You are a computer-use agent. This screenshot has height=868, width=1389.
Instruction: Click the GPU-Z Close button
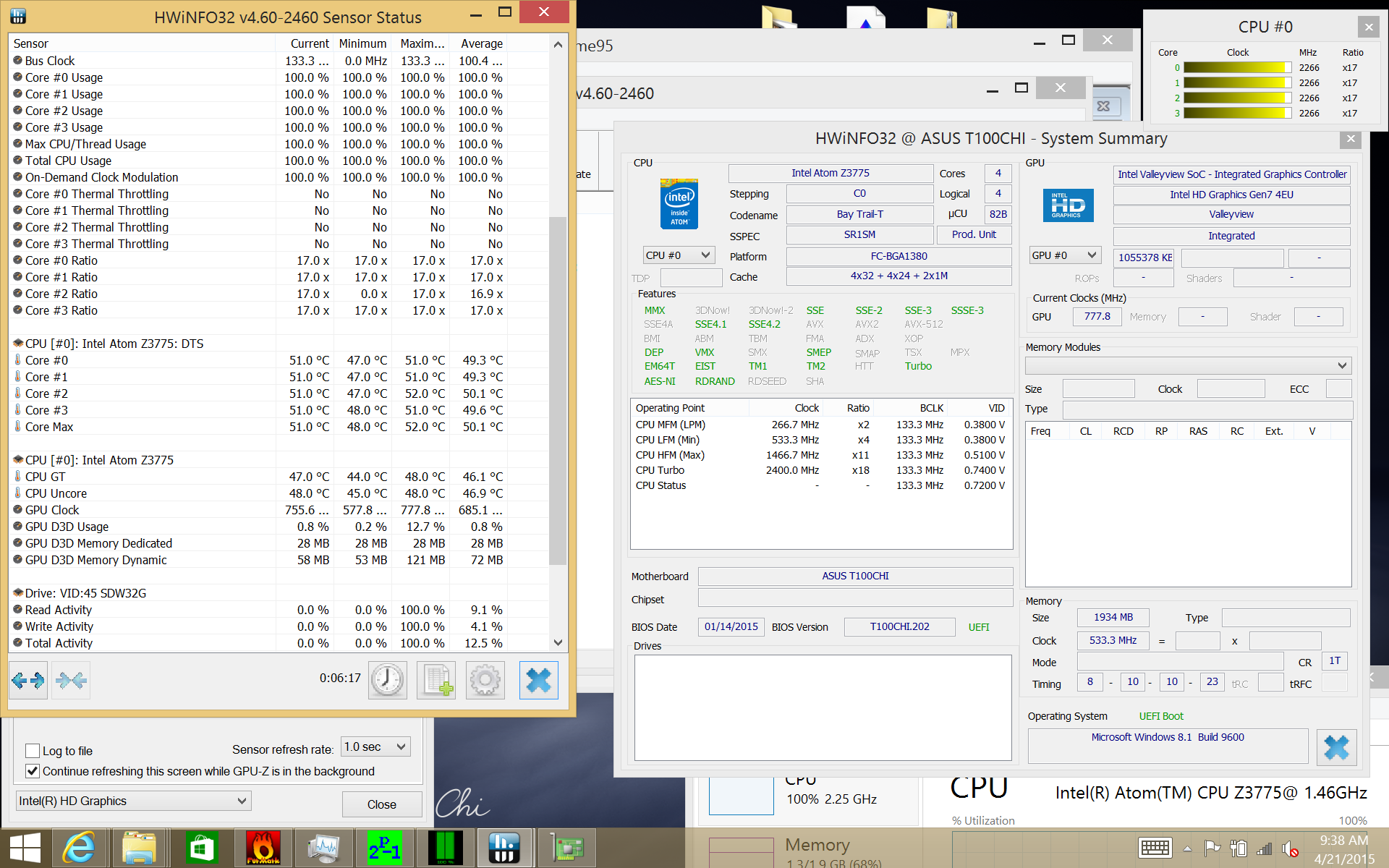(381, 804)
